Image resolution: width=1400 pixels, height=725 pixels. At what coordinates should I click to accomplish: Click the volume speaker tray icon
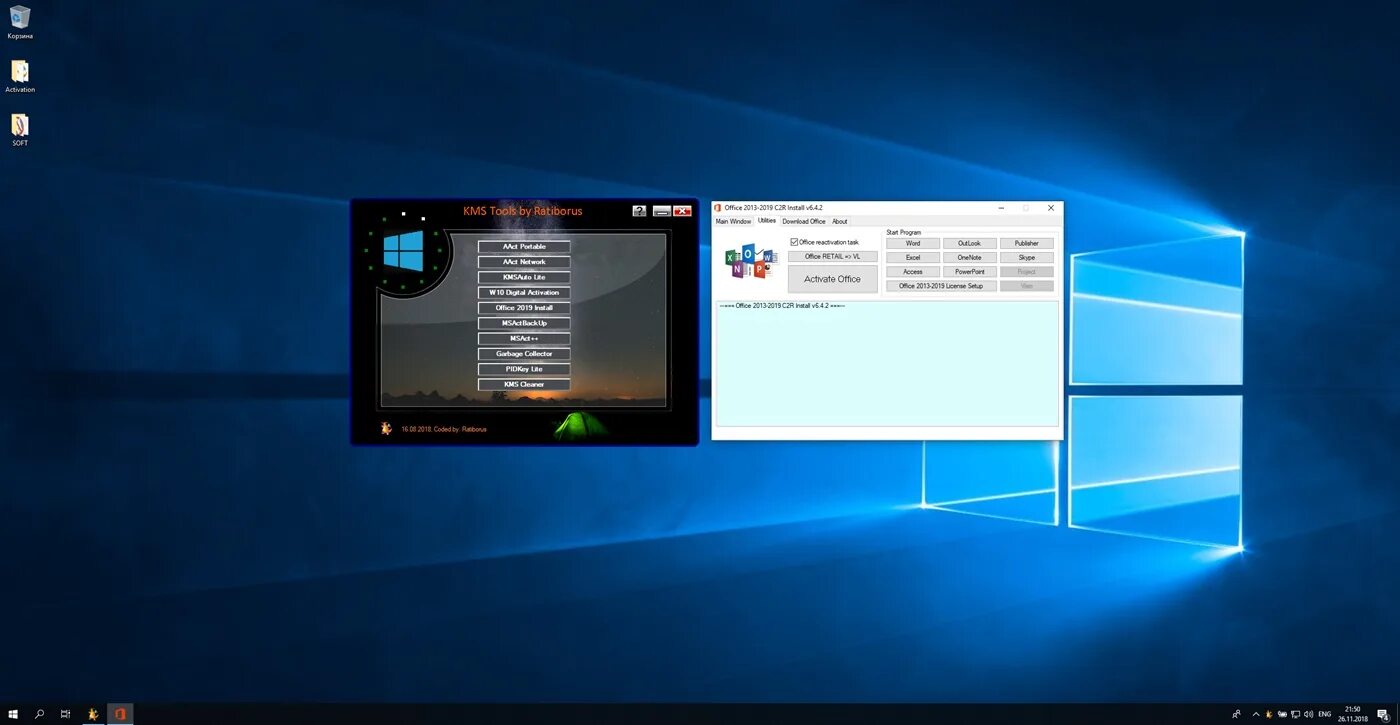[x=1308, y=714]
